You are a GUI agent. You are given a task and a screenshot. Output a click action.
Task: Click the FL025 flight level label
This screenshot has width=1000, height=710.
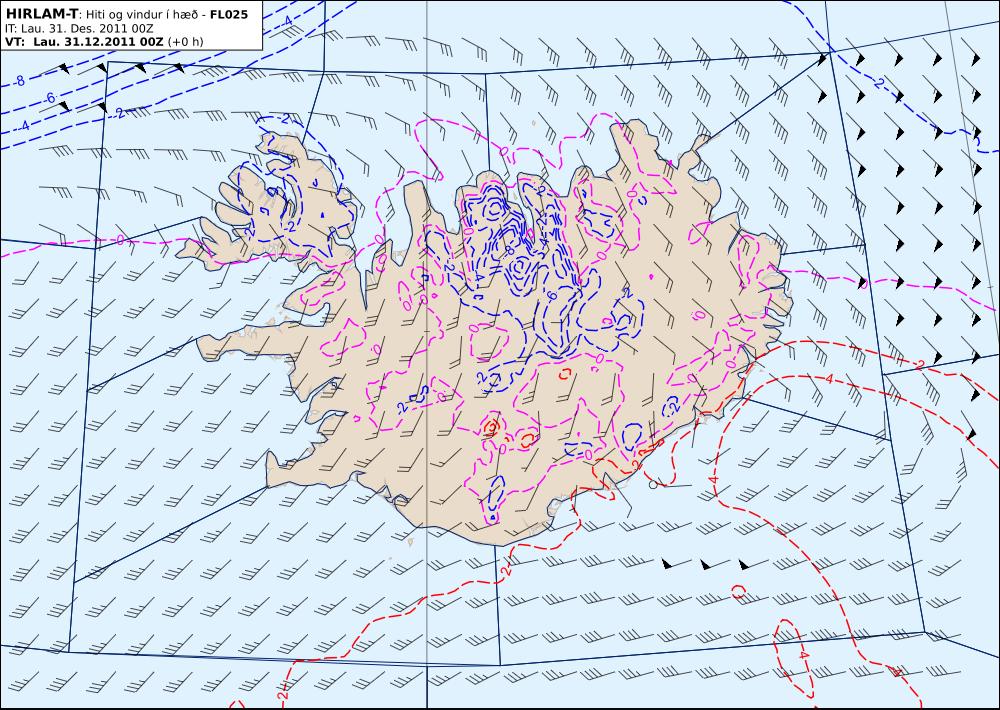pyautogui.click(x=228, y=14)
